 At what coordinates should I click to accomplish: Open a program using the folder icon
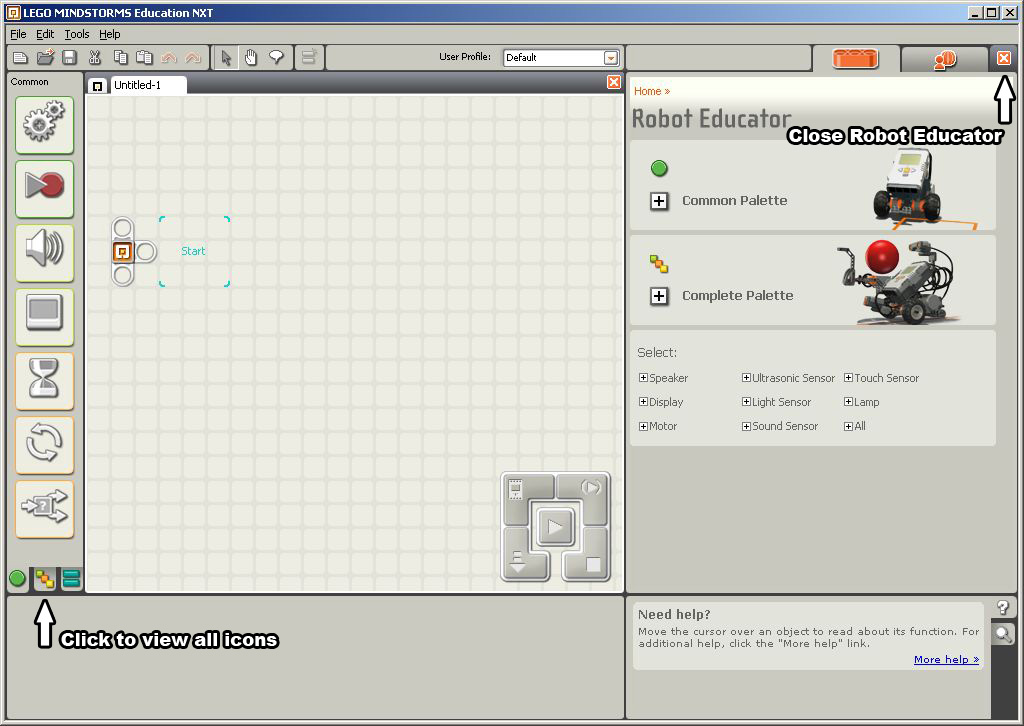click(45, 57)
